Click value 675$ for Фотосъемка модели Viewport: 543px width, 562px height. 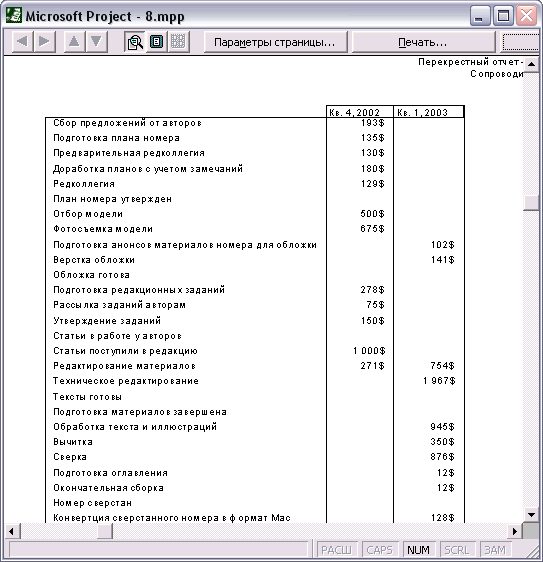click(x=372, y=229)
